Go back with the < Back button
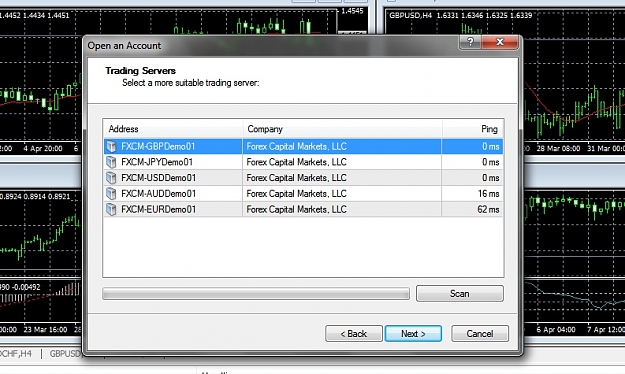Screen dimensions: 625x374 click(354, 334)
